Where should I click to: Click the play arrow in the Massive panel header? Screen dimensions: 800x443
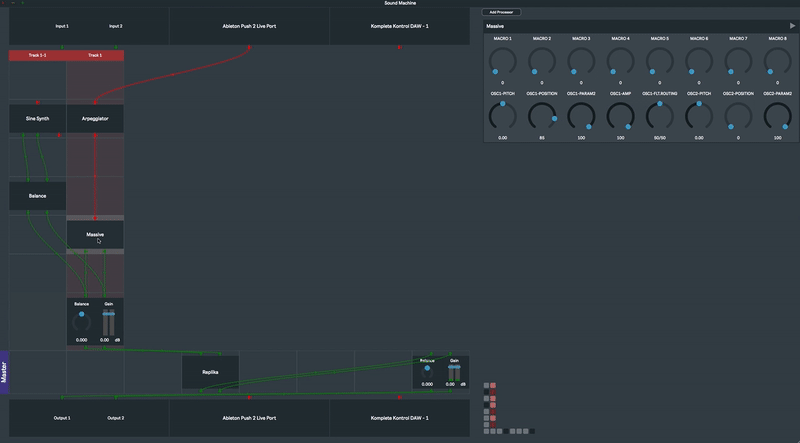[792, 26]
